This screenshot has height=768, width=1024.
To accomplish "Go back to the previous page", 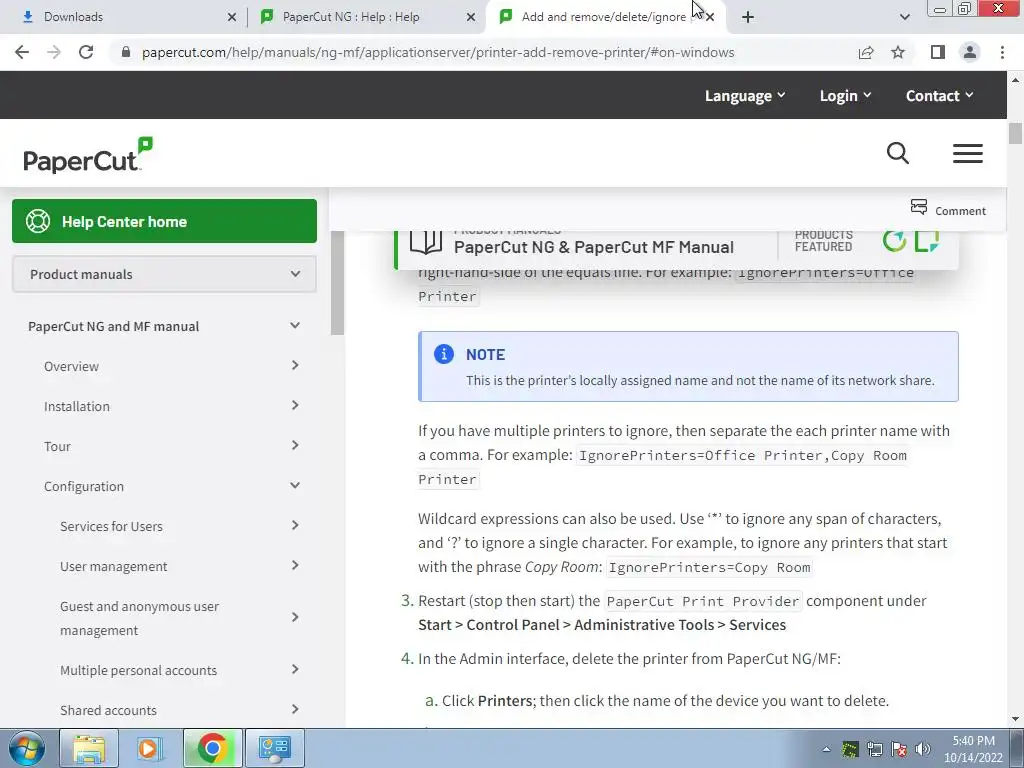I will 22,52.
